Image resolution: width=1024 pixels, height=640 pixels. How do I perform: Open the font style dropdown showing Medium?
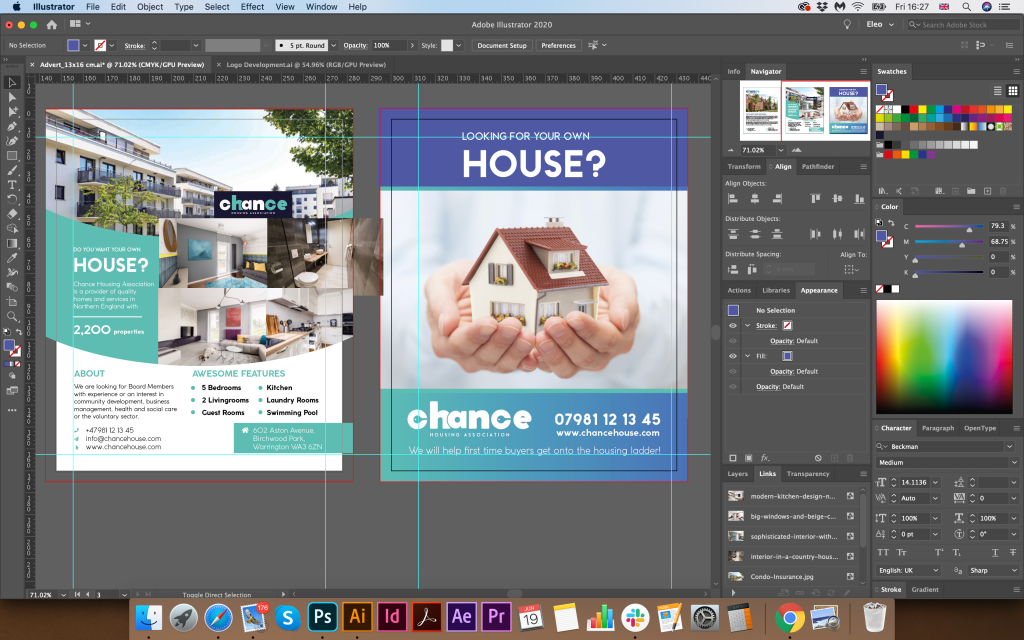coord(1010,462)
